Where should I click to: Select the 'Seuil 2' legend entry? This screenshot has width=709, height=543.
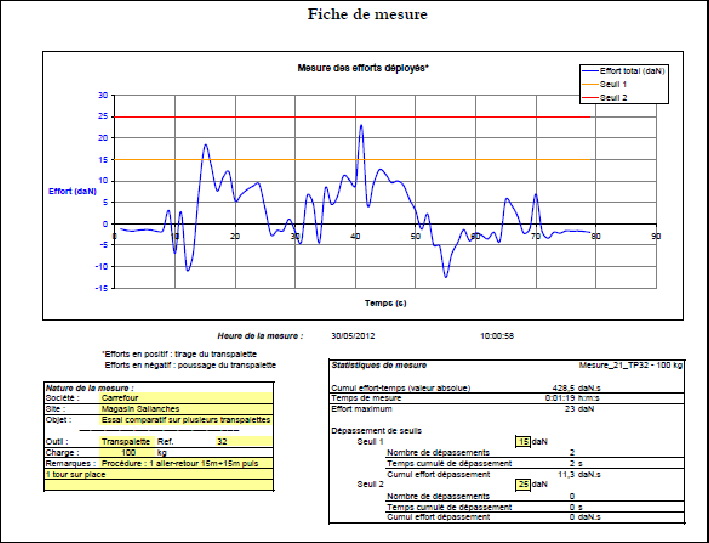[x=614, y=98]
